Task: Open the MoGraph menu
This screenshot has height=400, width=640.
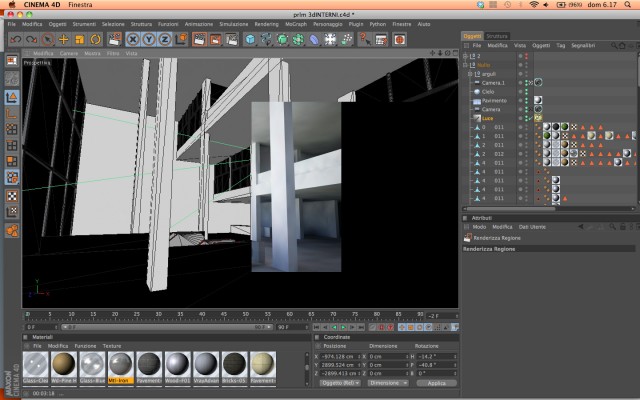Action: [x=296, y=24]
